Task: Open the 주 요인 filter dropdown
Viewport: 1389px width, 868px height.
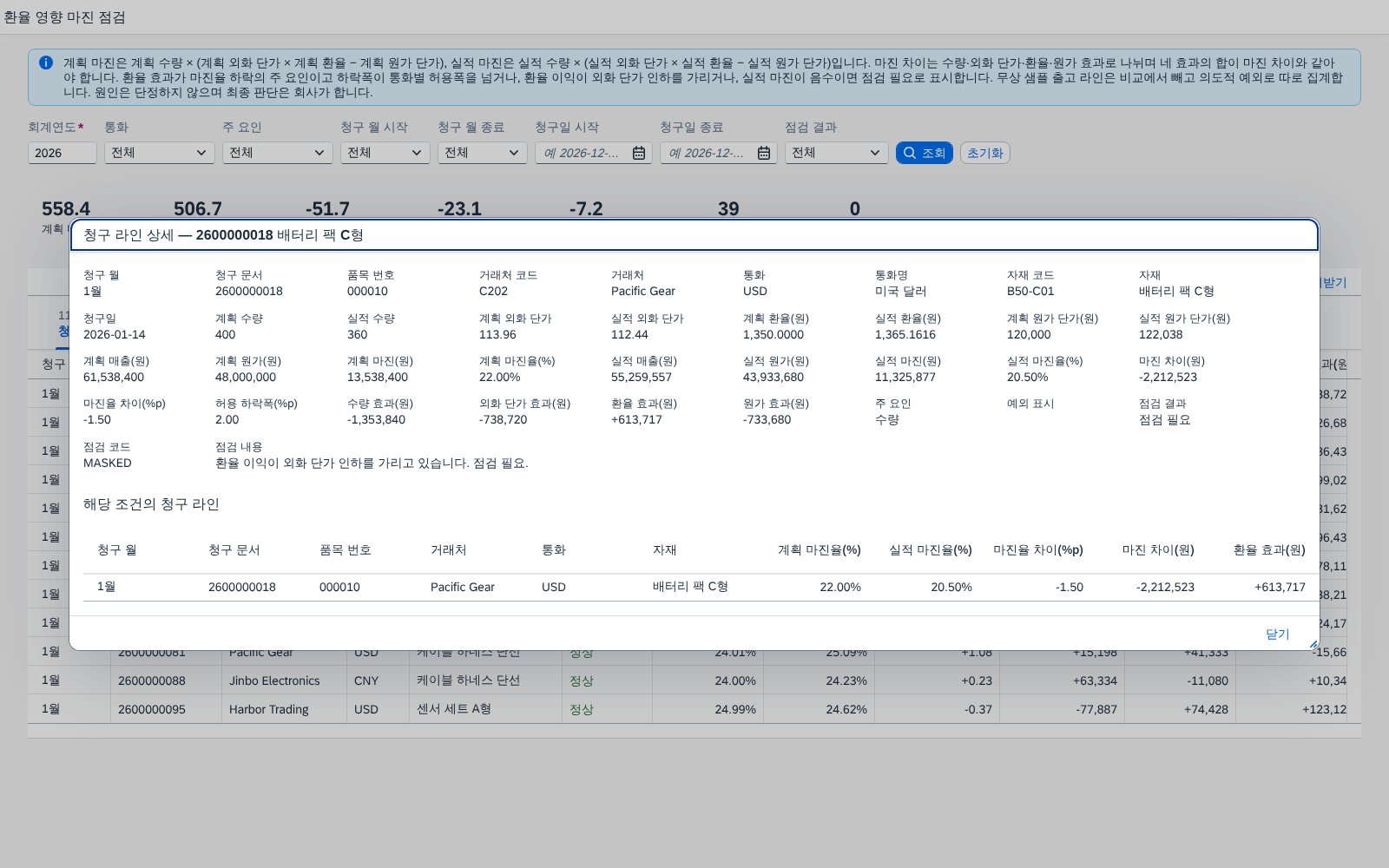Action: [x=278, y=153]
